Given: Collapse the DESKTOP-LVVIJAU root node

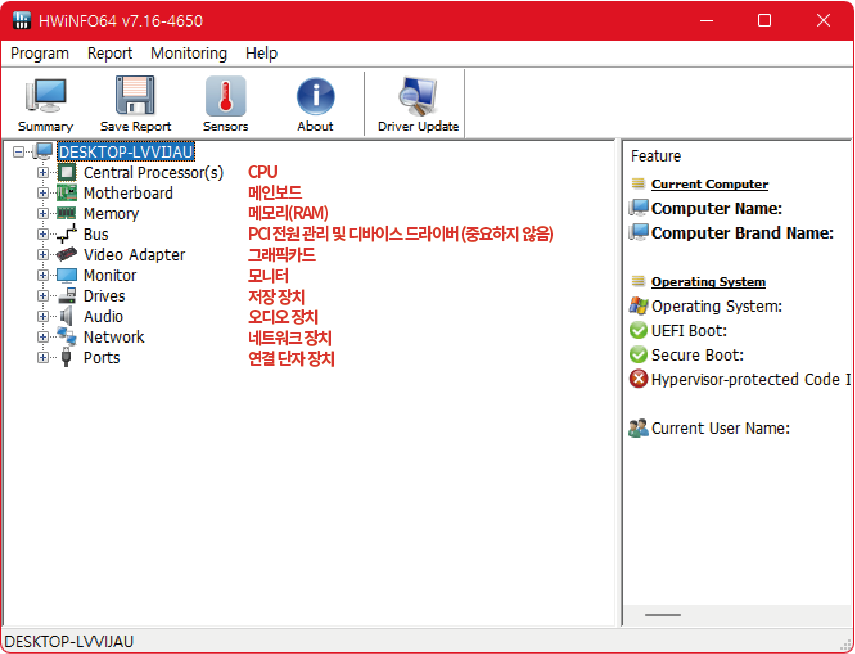Looking at the screenshot, I should pyautogui.click(x=19, y=152).
